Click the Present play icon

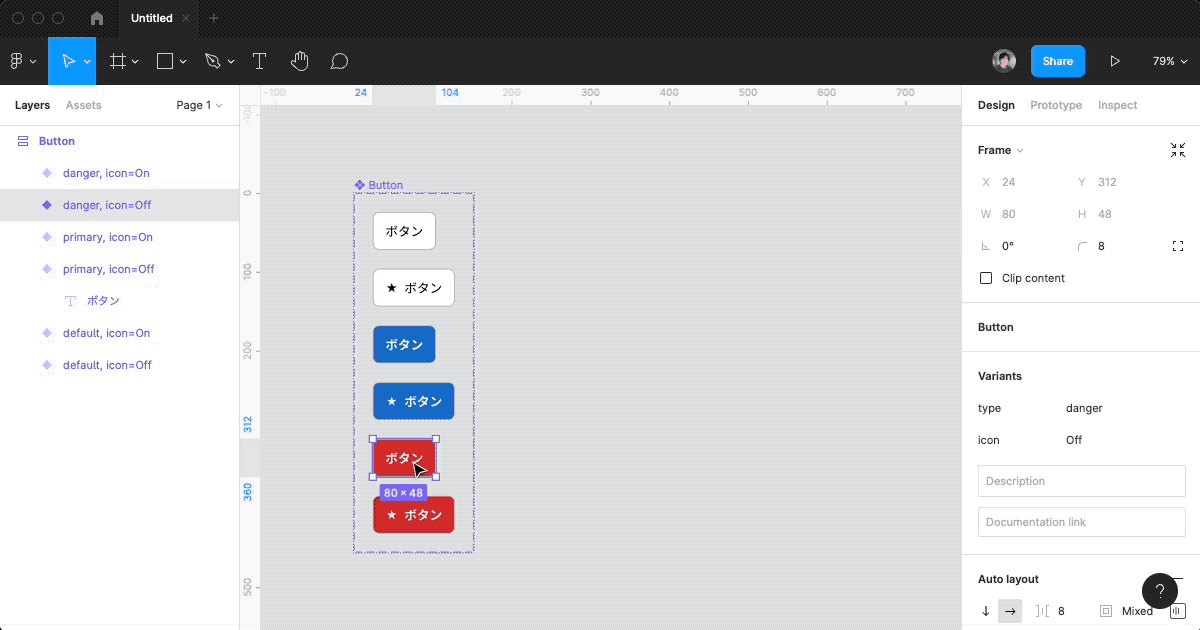[1115, 61]
